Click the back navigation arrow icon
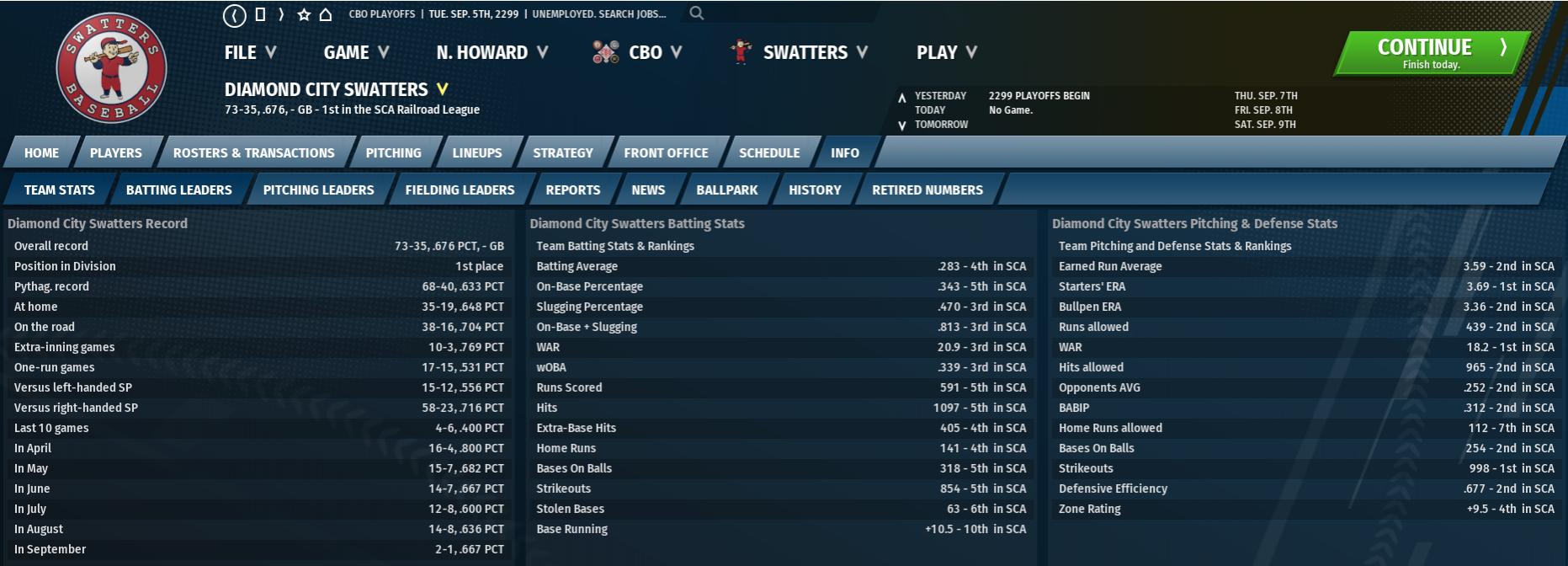This screenshot has height=566, width=1568. tap(234, 15)
